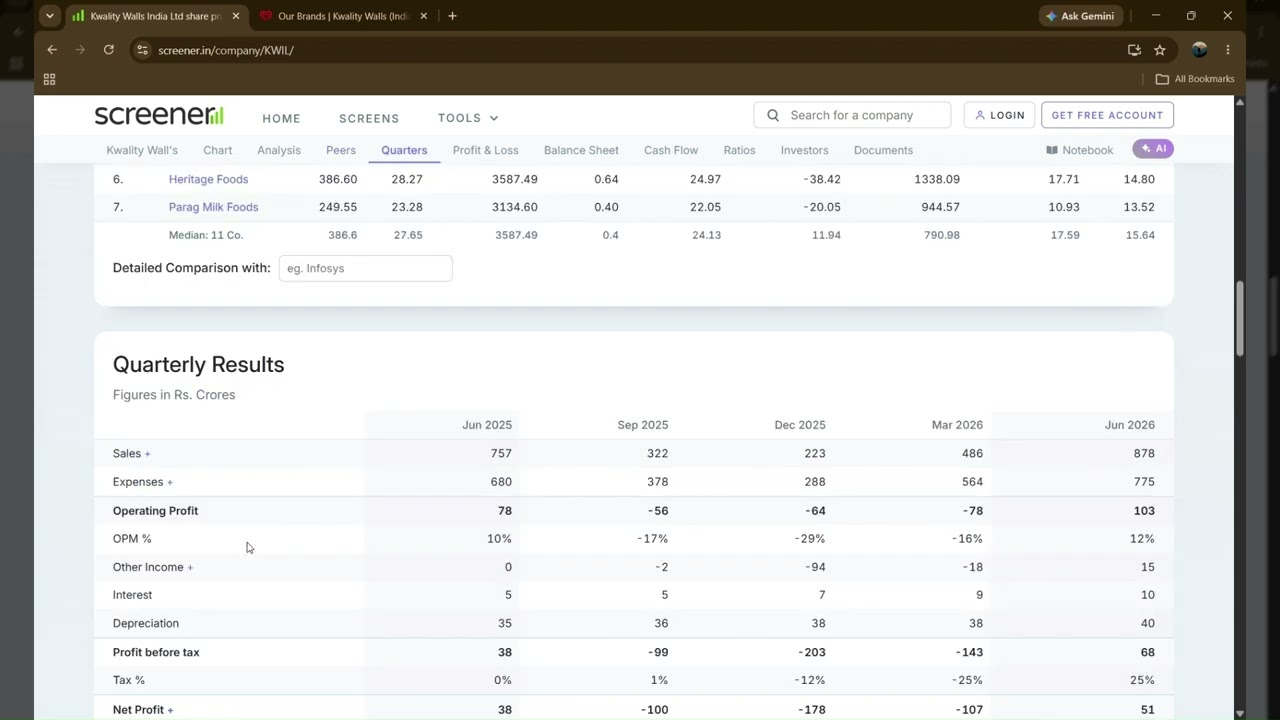Image resolution: width=1280 pixels, height=720 pixels.
Task: Switch to the Chart tab
Action: pyautogui.click(x=217, y=150)
